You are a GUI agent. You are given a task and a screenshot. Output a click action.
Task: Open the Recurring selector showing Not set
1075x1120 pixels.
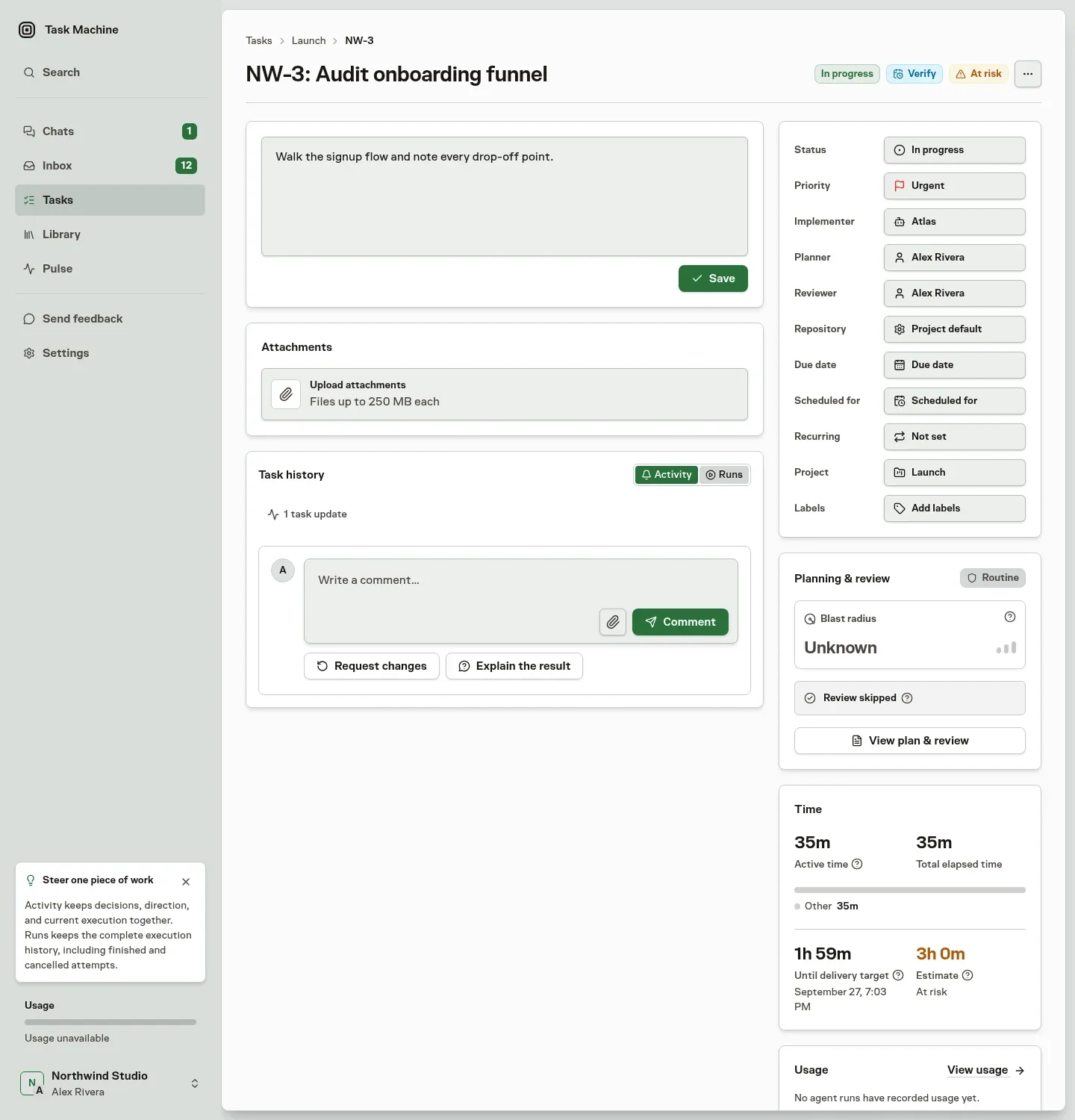[955, 437]
